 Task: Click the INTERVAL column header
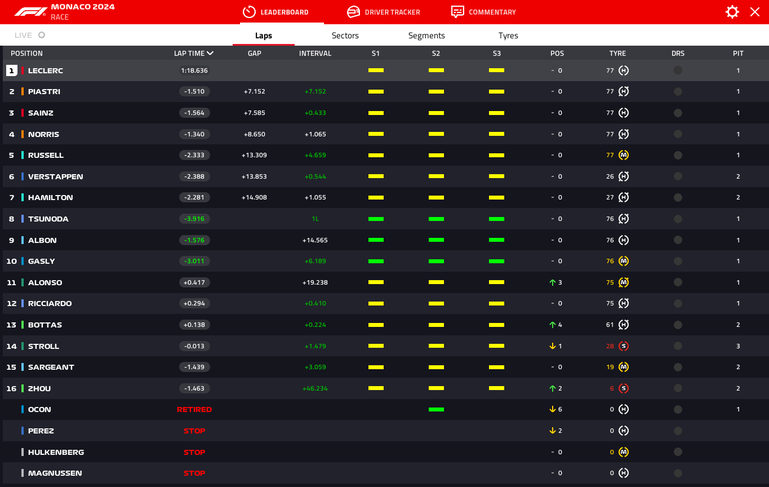pos(315,53)
